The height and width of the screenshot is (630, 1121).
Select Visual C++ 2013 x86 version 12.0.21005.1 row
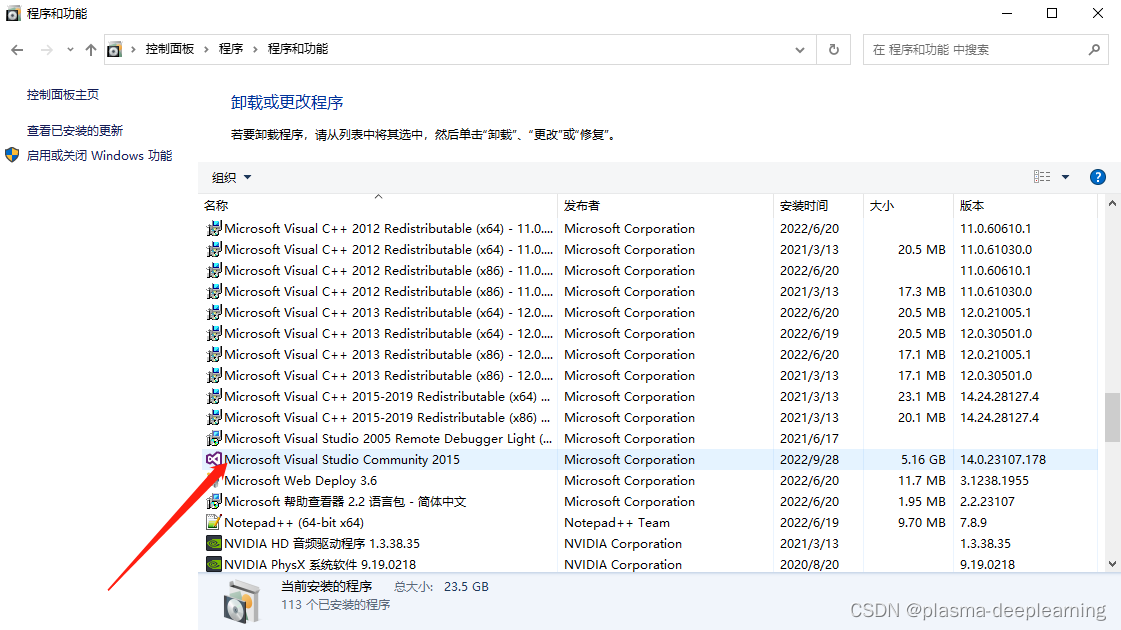coord(648,355)
